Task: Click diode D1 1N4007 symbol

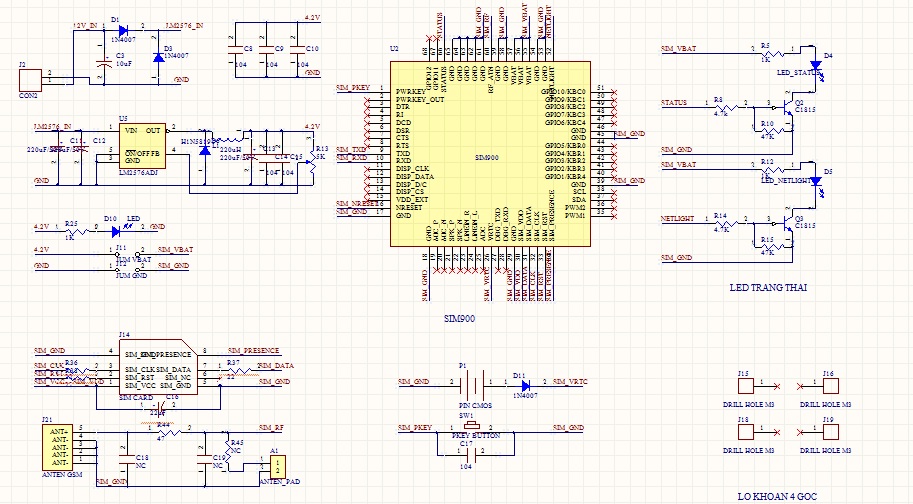Action: (x=123, y=30)
